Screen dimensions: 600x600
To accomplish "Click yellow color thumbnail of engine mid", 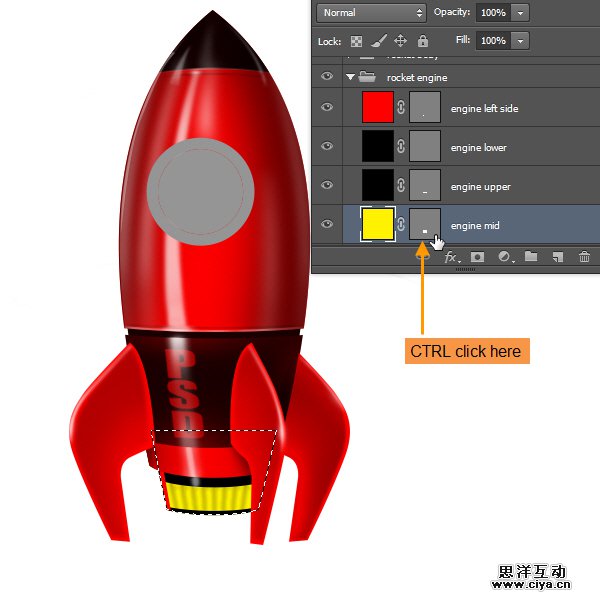I will [378, 224].
